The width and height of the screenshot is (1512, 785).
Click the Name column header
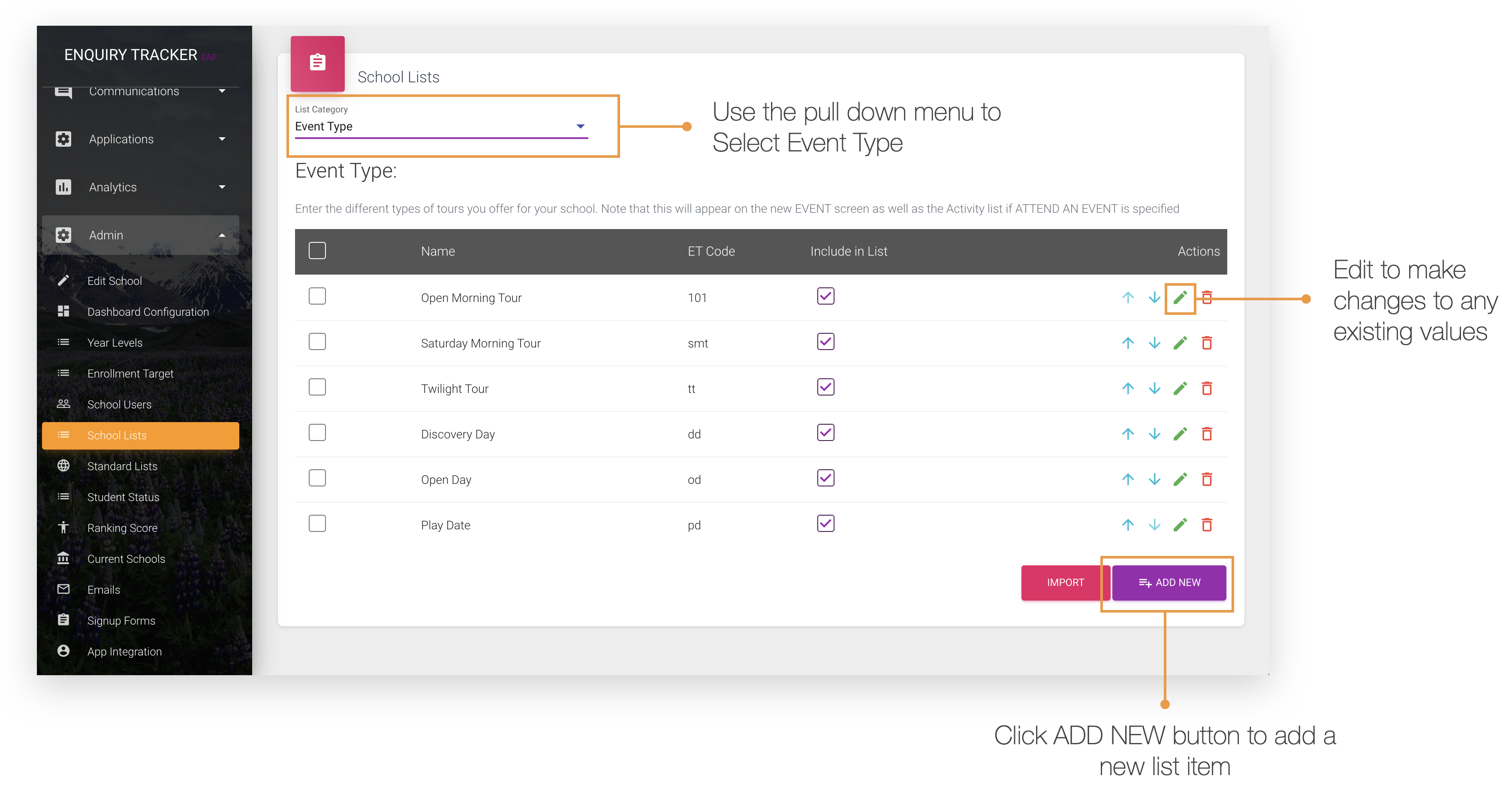(x=438, y=251)
